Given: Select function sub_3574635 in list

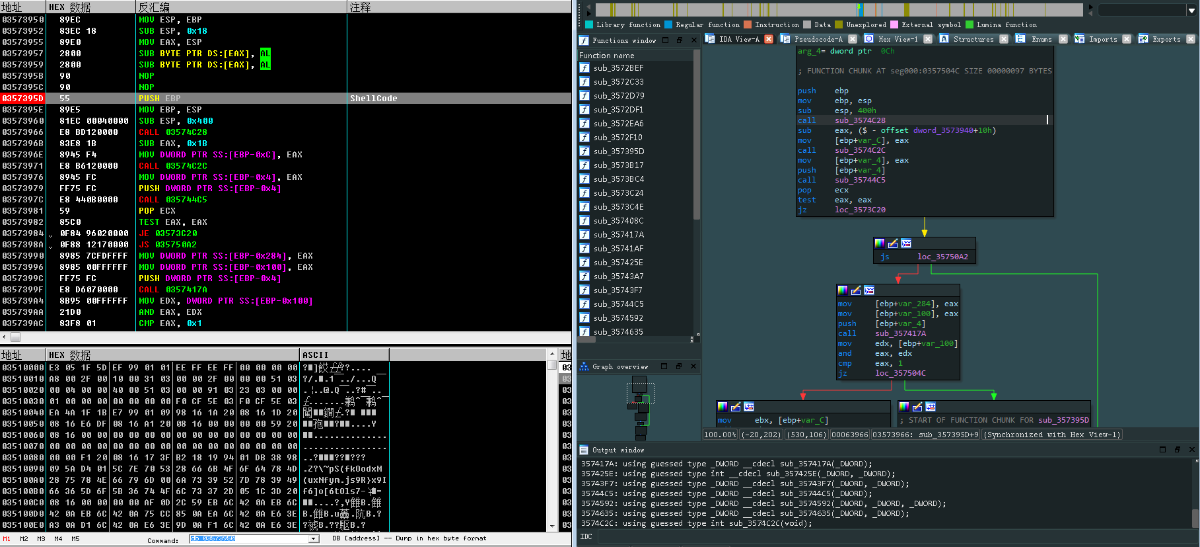Looking at the screenshot, I should coord(637,332).
